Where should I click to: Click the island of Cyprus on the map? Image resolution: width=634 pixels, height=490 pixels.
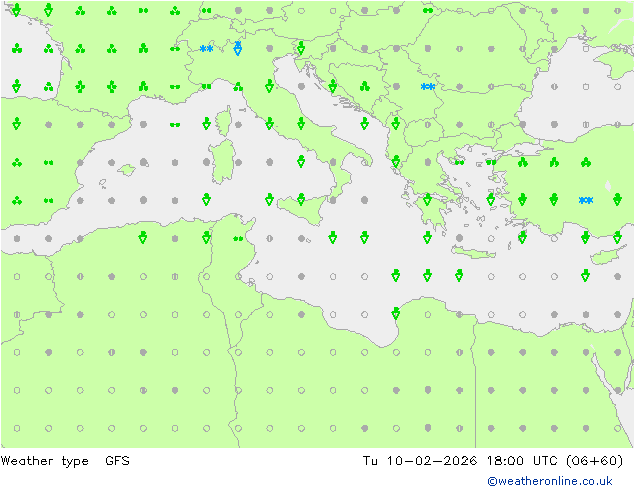607,256
